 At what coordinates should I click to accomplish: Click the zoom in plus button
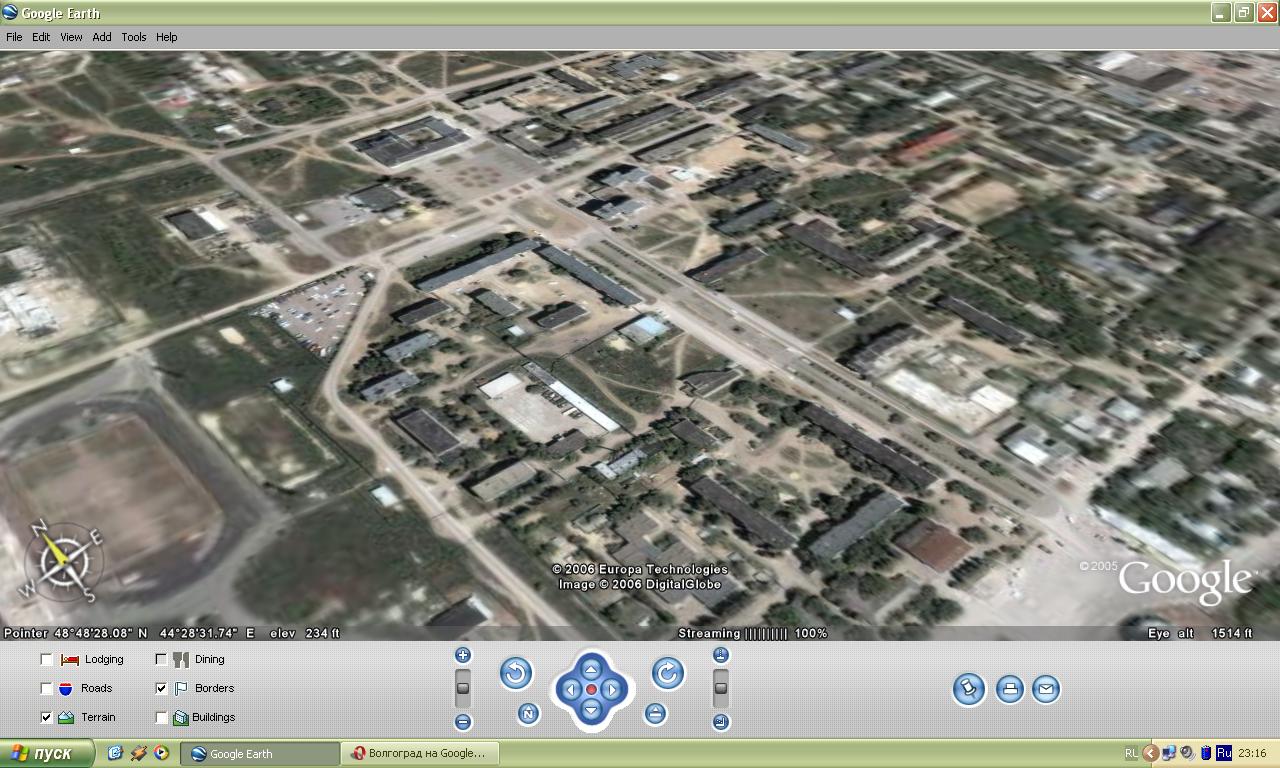pyautogui.click(x=463, y=655)
